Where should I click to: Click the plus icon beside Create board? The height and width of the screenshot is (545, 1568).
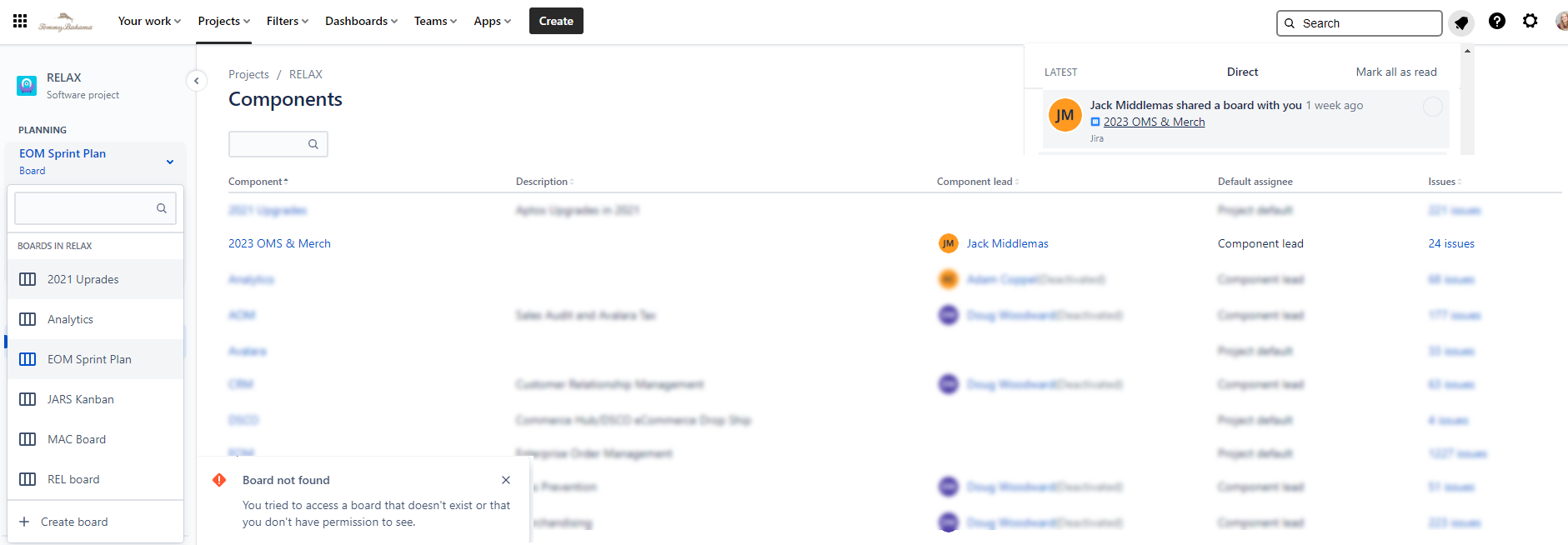[24, 522]
